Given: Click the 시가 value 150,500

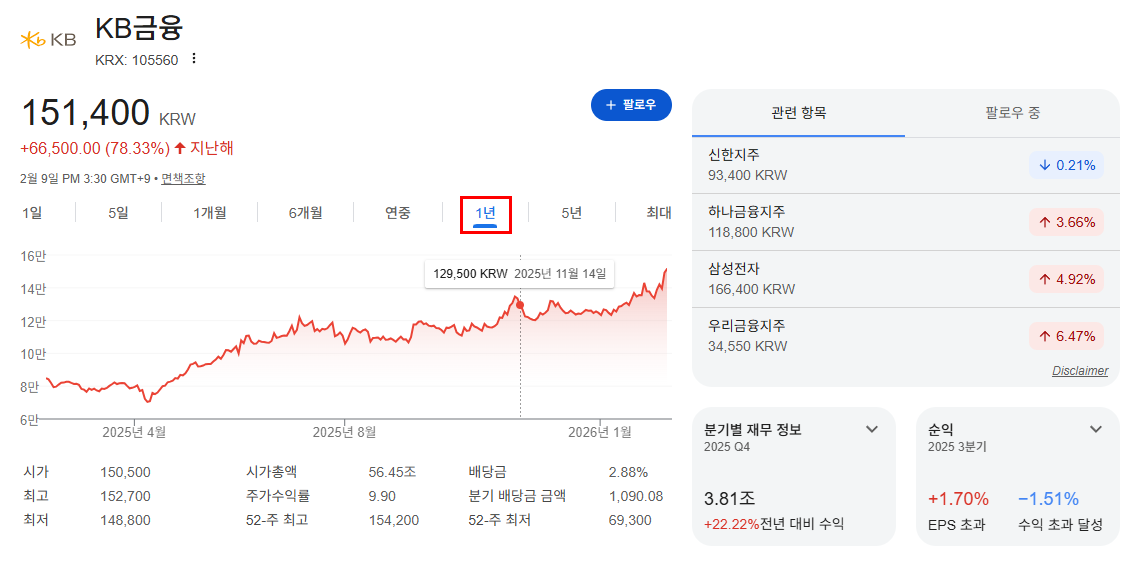Looking at the screenshot, I should click(x=126, y=473).
